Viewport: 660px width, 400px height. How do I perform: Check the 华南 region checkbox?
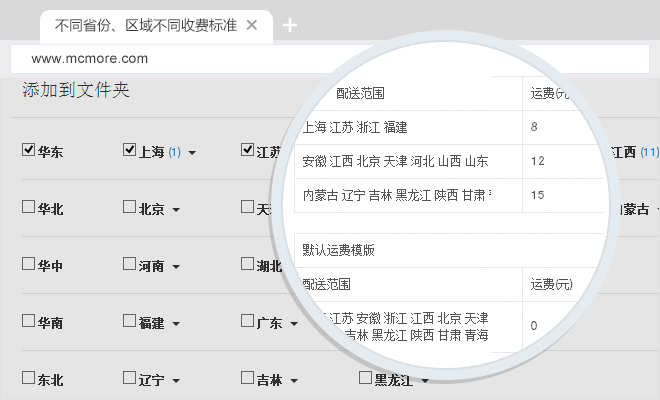coord(29,322)
